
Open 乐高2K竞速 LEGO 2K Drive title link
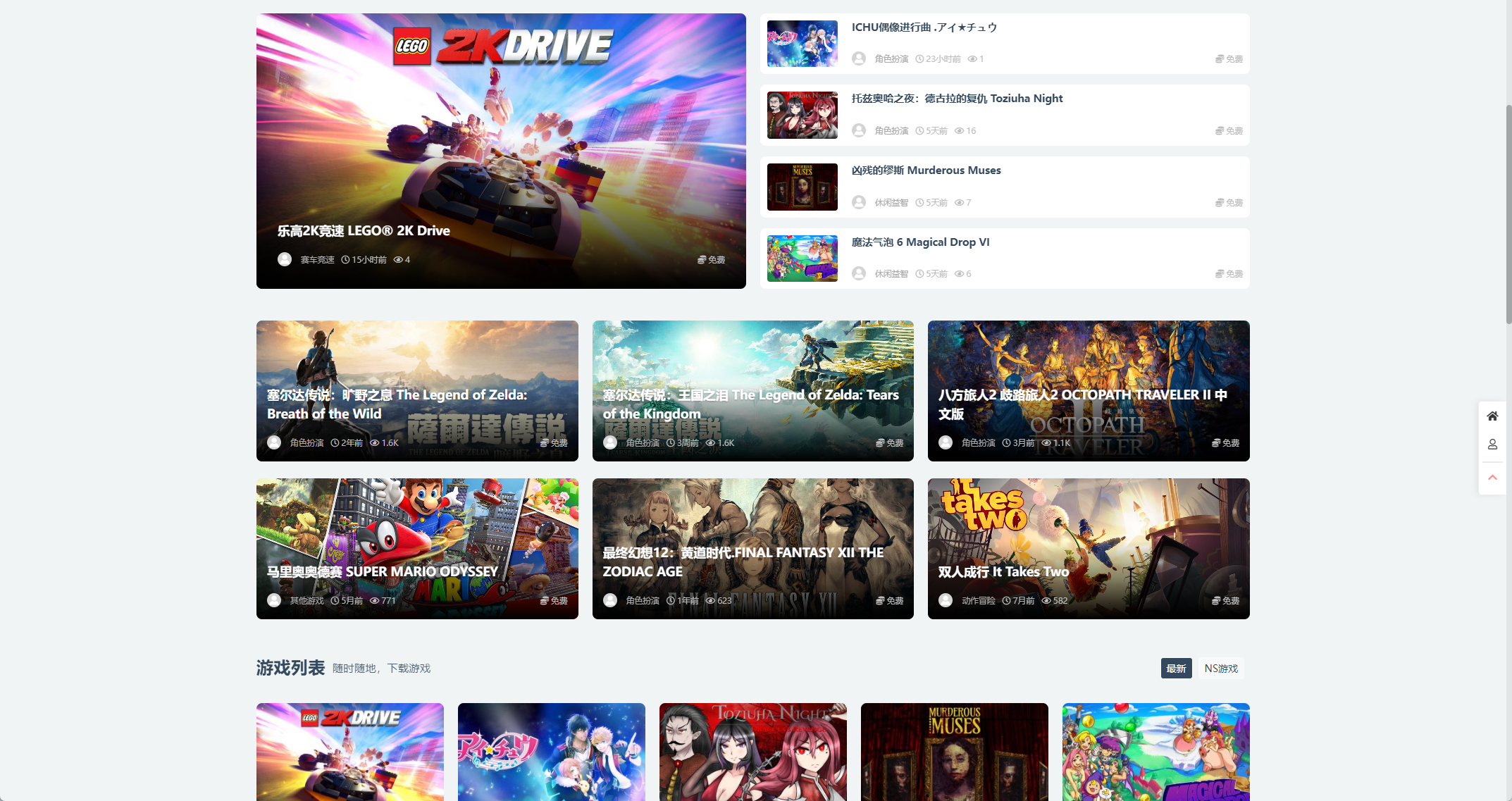point(364,231)
